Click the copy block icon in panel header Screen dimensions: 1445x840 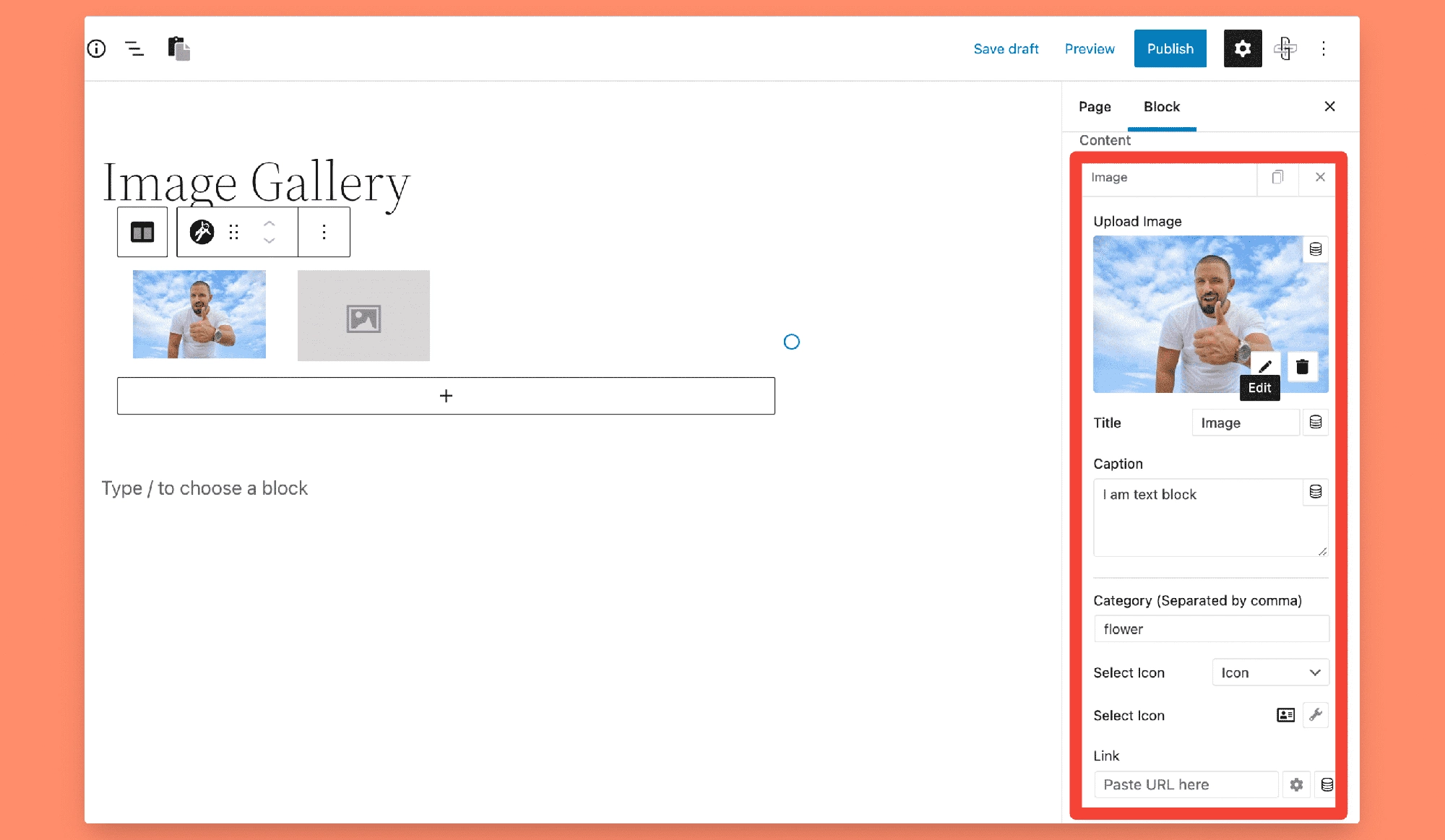[x=1278, y=177]
